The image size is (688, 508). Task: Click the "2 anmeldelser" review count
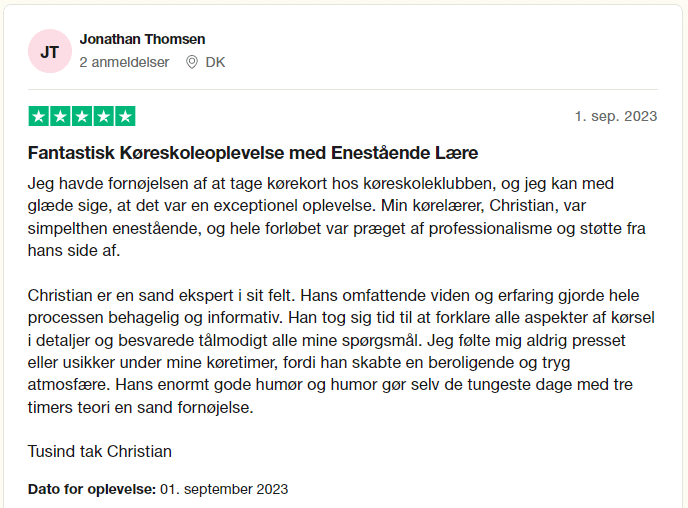pos(124,62)
